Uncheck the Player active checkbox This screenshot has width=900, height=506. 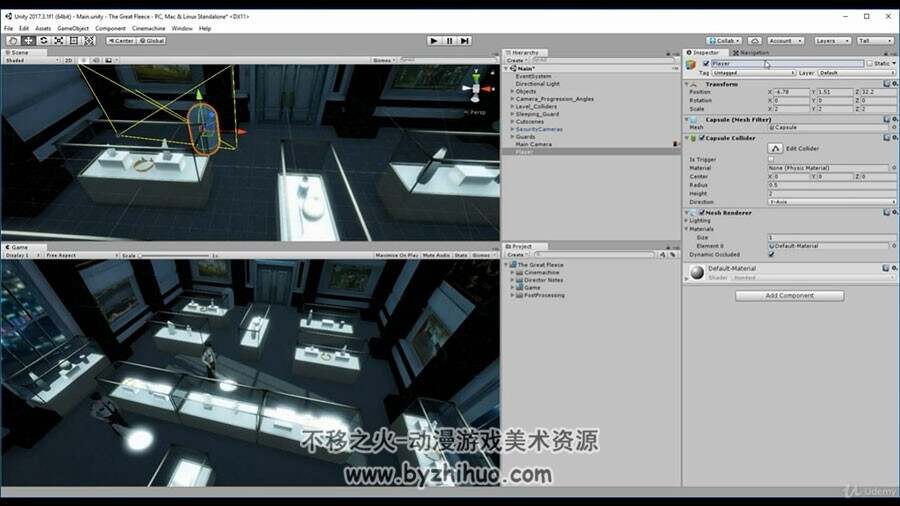(706, 64)
